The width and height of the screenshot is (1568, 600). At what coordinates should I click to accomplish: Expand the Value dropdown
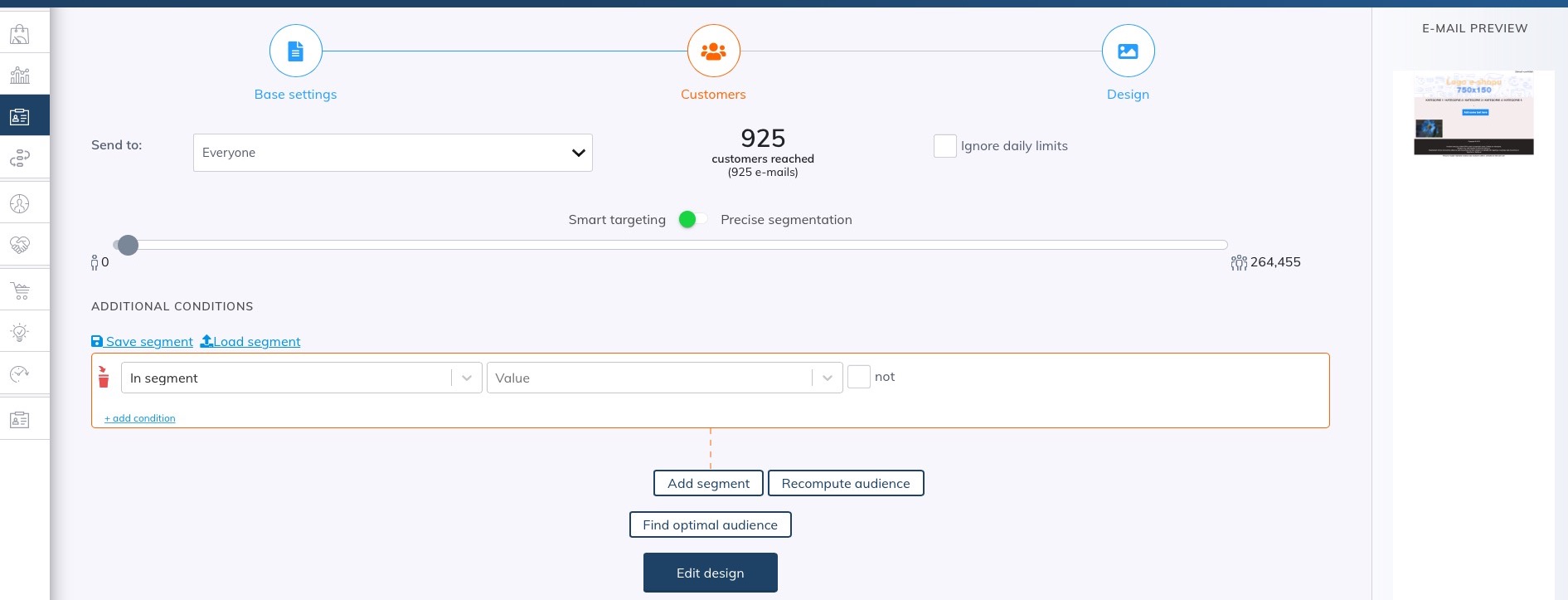(665, 378)
